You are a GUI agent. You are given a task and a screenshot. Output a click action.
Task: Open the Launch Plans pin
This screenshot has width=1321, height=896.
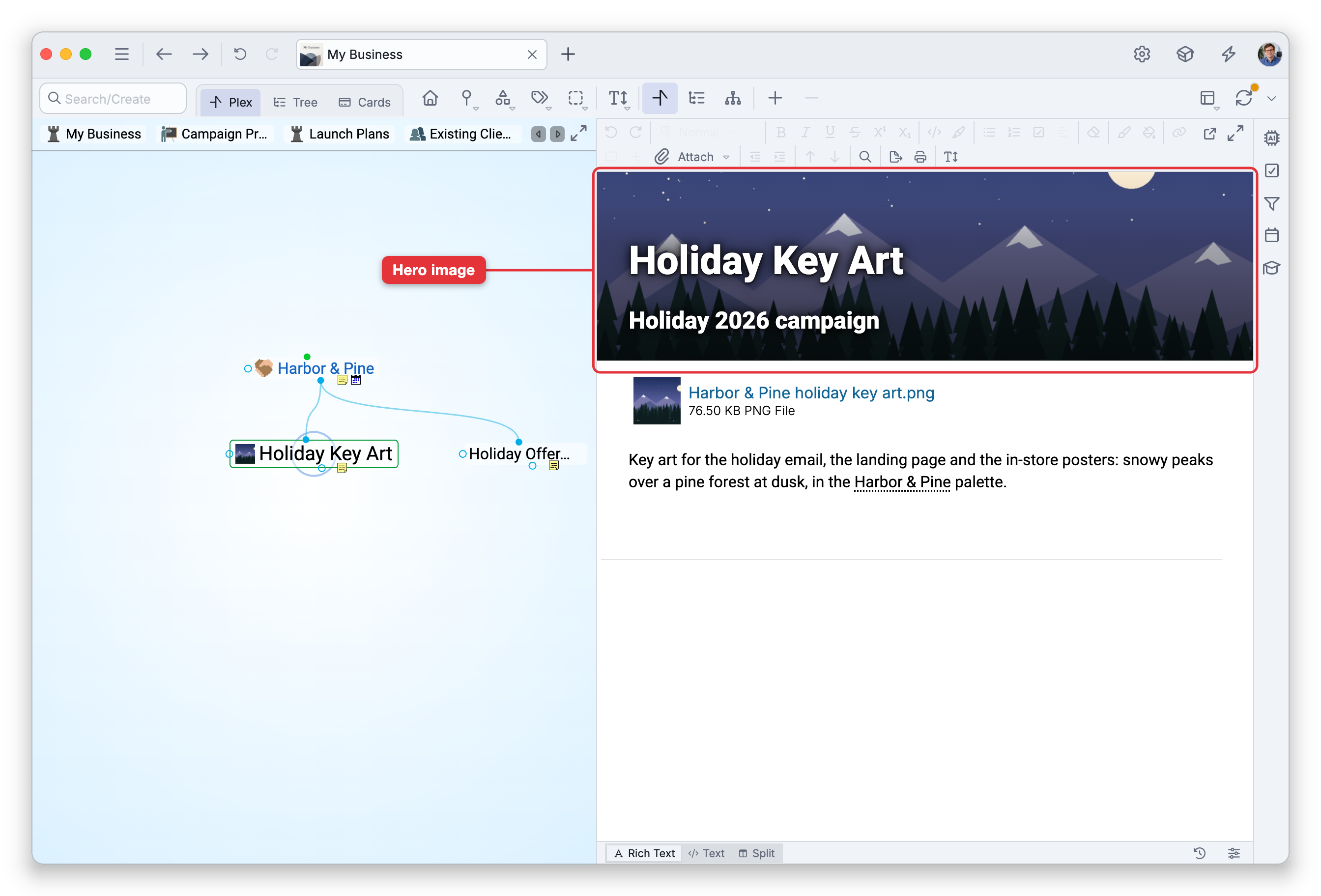click(x=340, y=134)
